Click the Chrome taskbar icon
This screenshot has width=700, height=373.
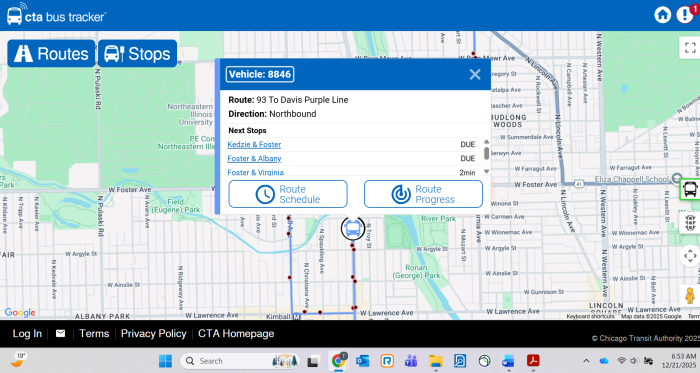tap(338, 361)
